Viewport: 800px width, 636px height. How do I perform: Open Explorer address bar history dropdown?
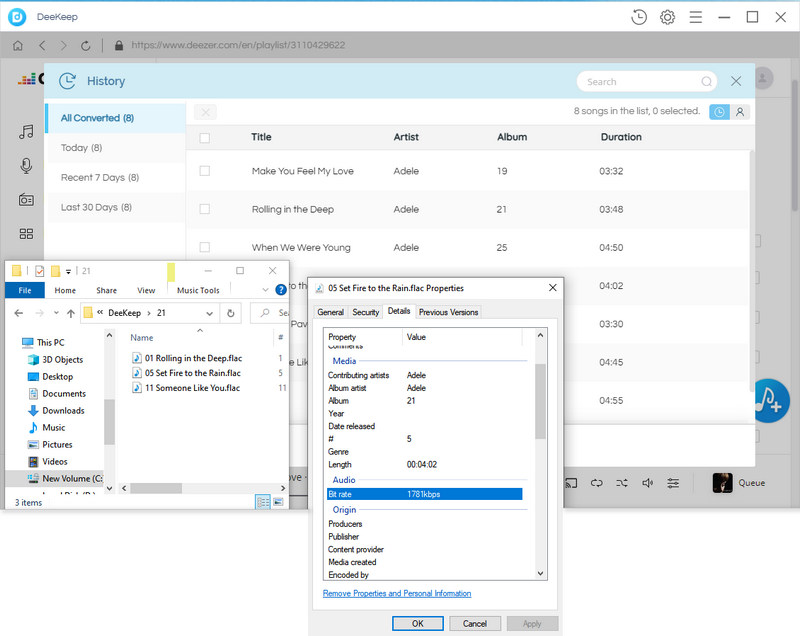tap(209, 313)
